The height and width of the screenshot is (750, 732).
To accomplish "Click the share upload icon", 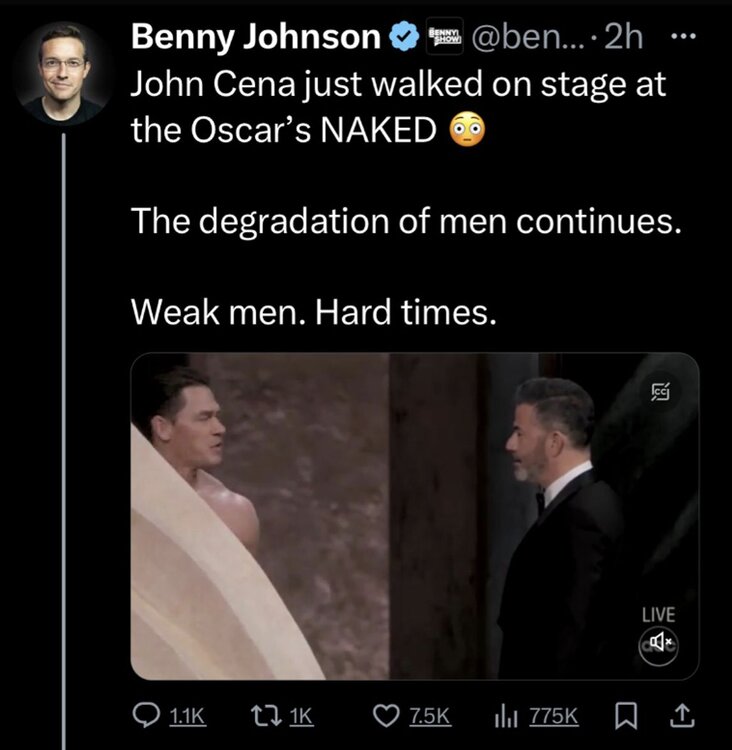I will point(685,716).
